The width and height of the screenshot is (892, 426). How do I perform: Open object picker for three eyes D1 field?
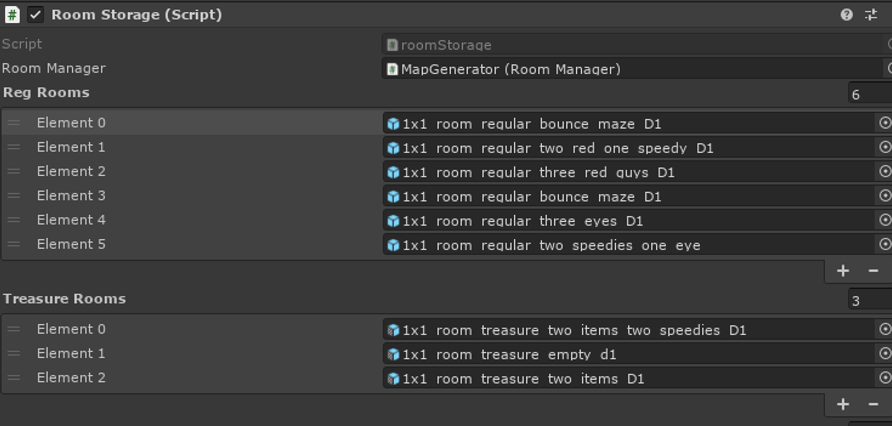tap(885, 220)
